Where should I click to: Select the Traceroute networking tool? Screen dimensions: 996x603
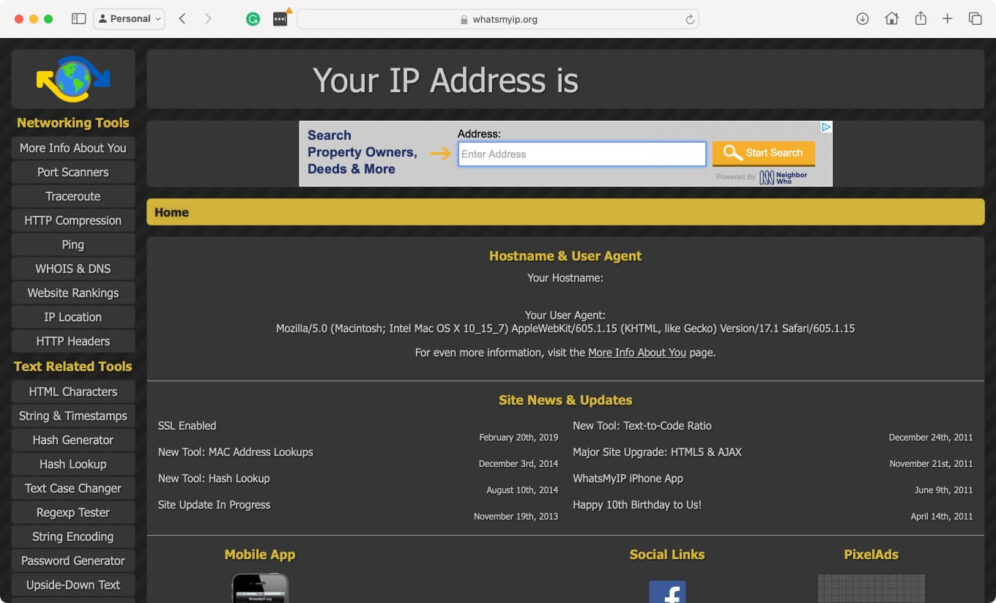click(x=72, y=196)
